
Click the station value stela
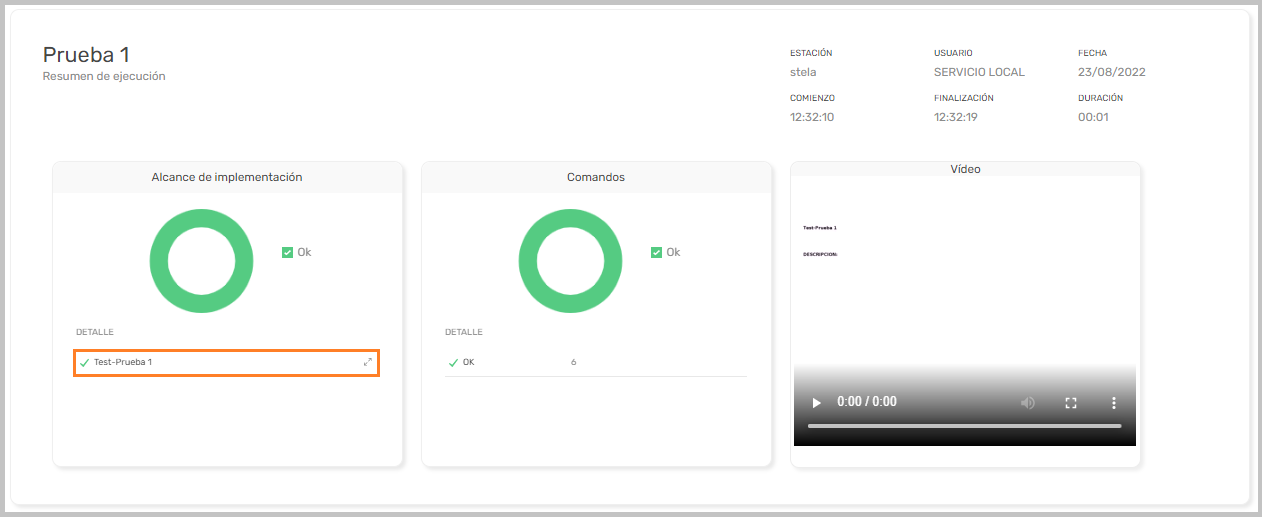point(803,72)
